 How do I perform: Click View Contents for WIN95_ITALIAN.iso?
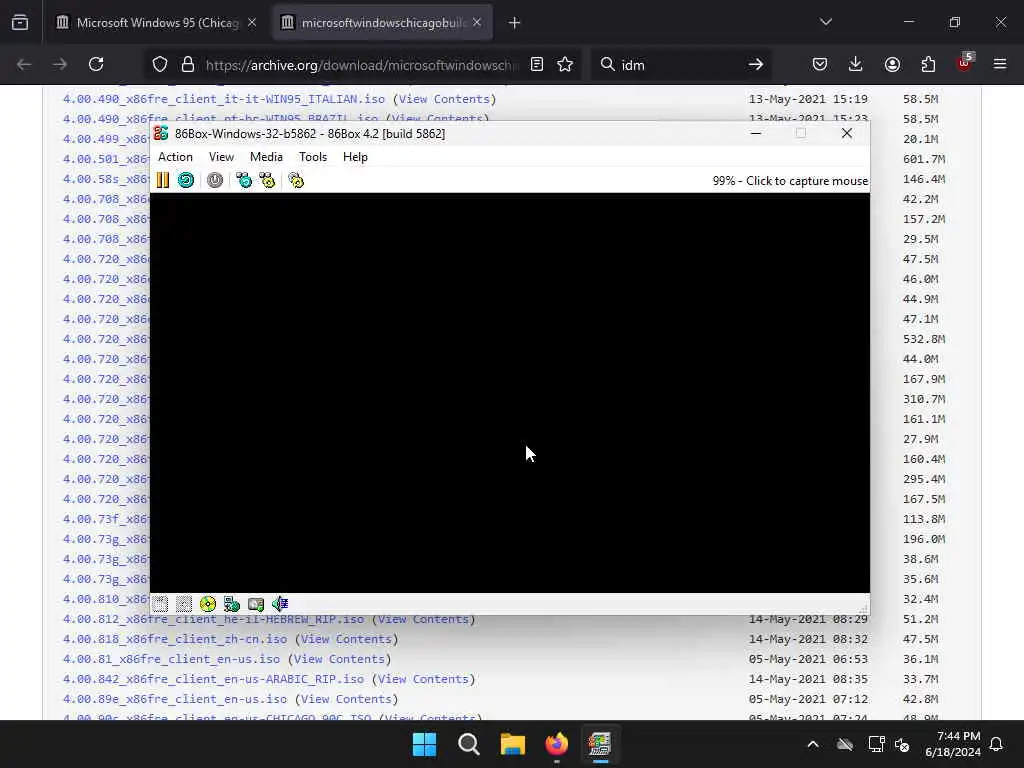(444, 99)
